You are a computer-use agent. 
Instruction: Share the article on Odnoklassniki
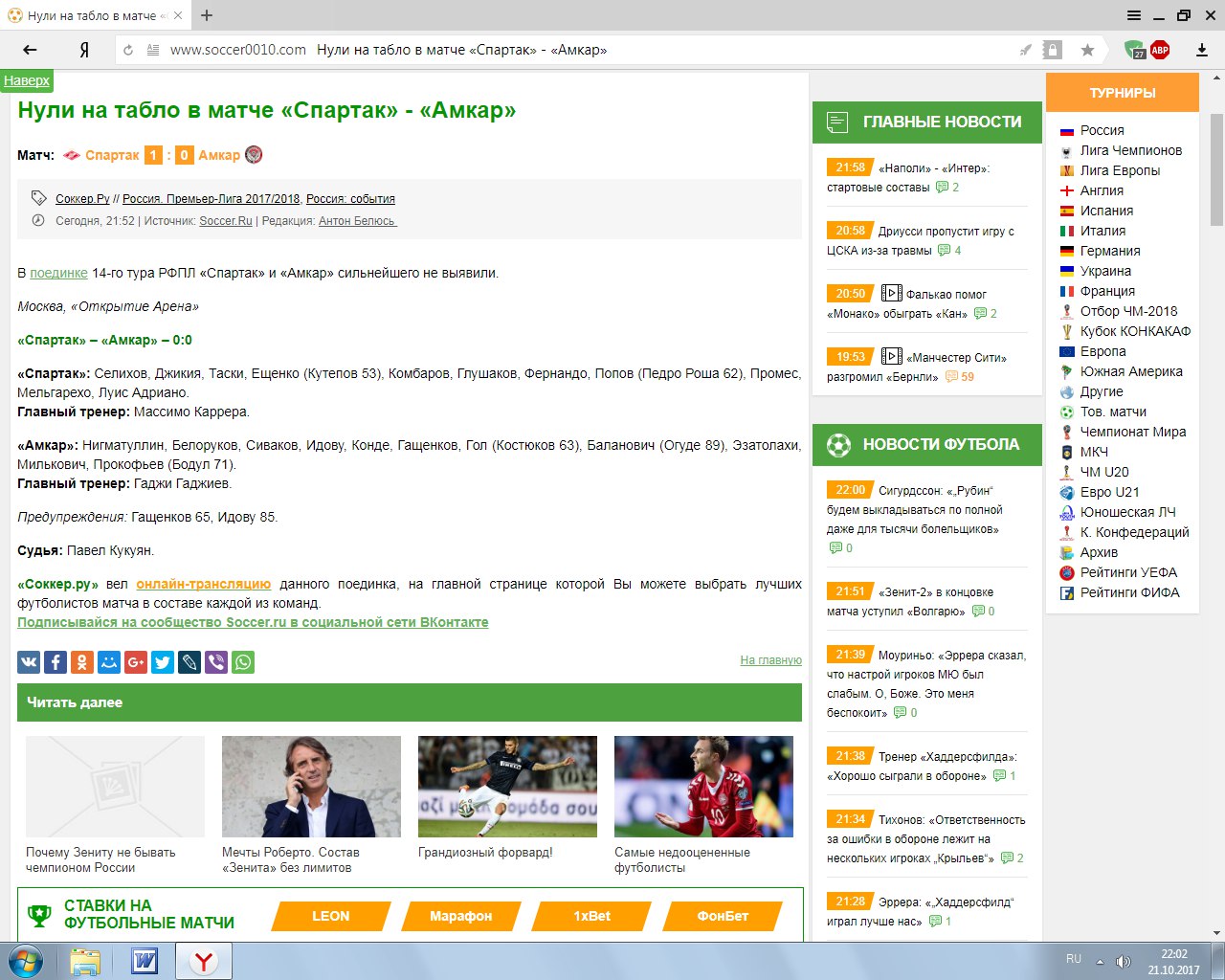click(82, 661)
